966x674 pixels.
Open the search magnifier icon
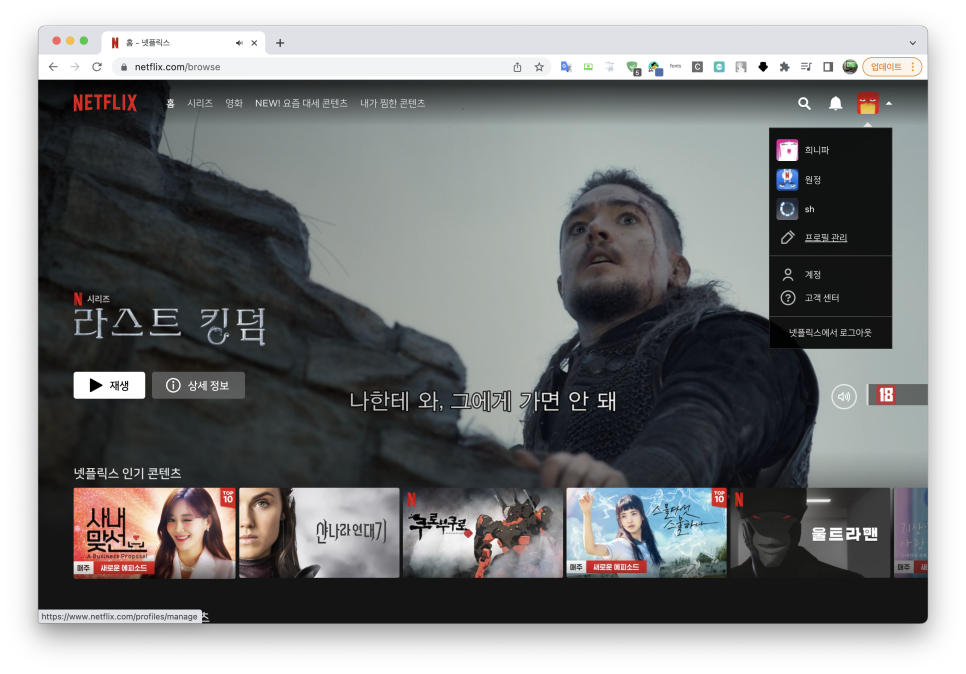(x=804, y=104)
